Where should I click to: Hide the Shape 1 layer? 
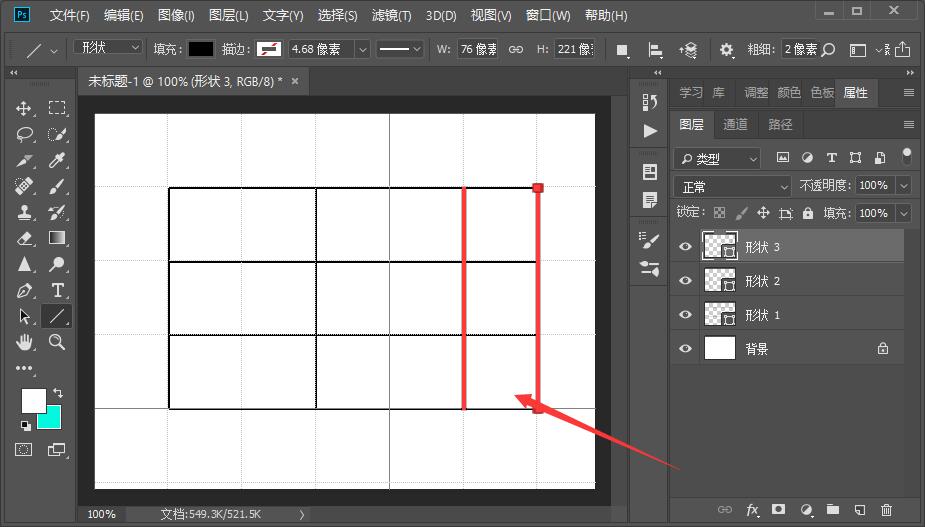tap(685, 315)
